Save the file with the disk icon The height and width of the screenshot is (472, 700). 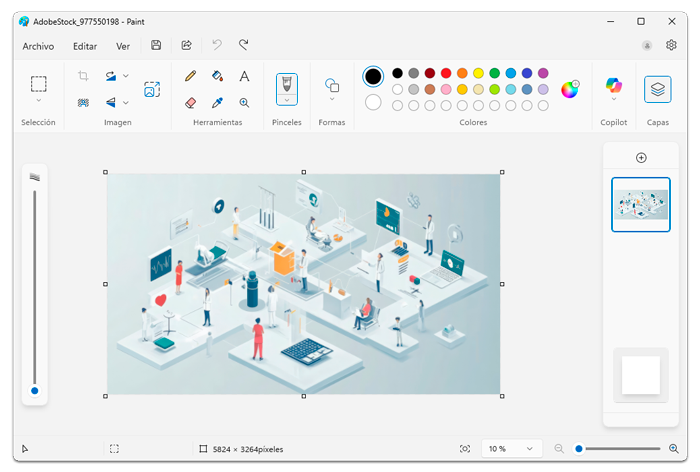click(x=156, y=45)
